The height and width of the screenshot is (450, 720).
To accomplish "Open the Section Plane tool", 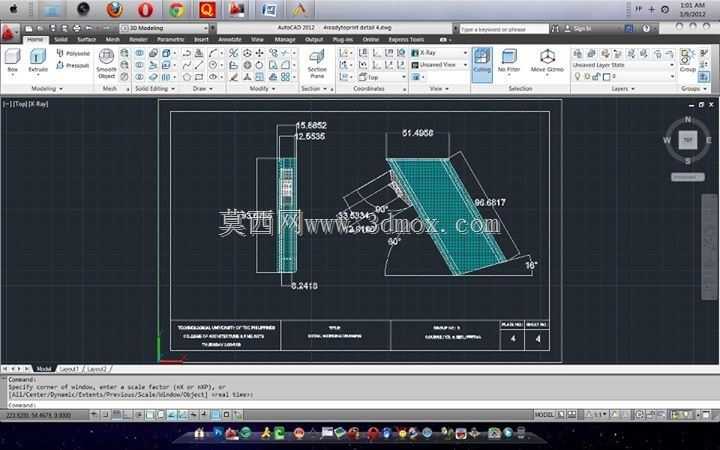I will [x=317, y=64].
